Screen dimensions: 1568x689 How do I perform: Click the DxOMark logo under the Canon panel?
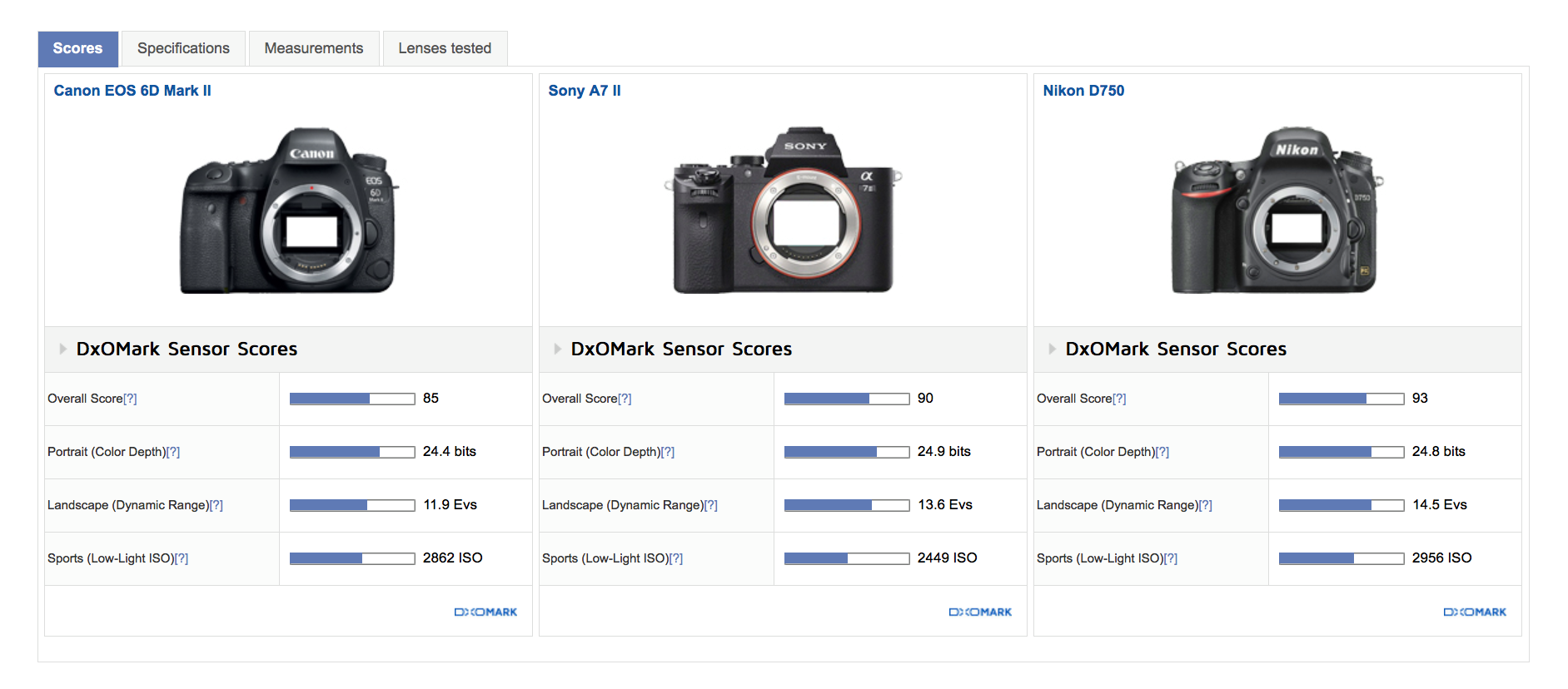point(485,612)
